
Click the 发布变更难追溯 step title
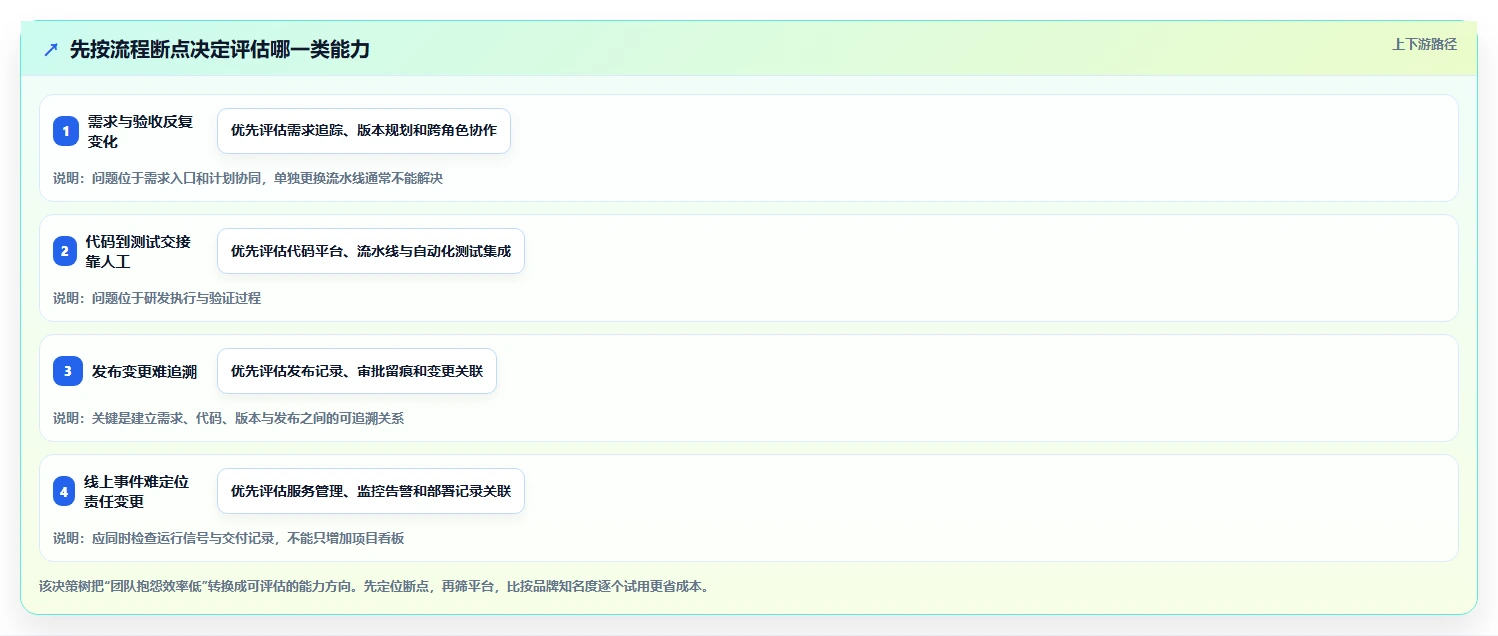(144, 371)
